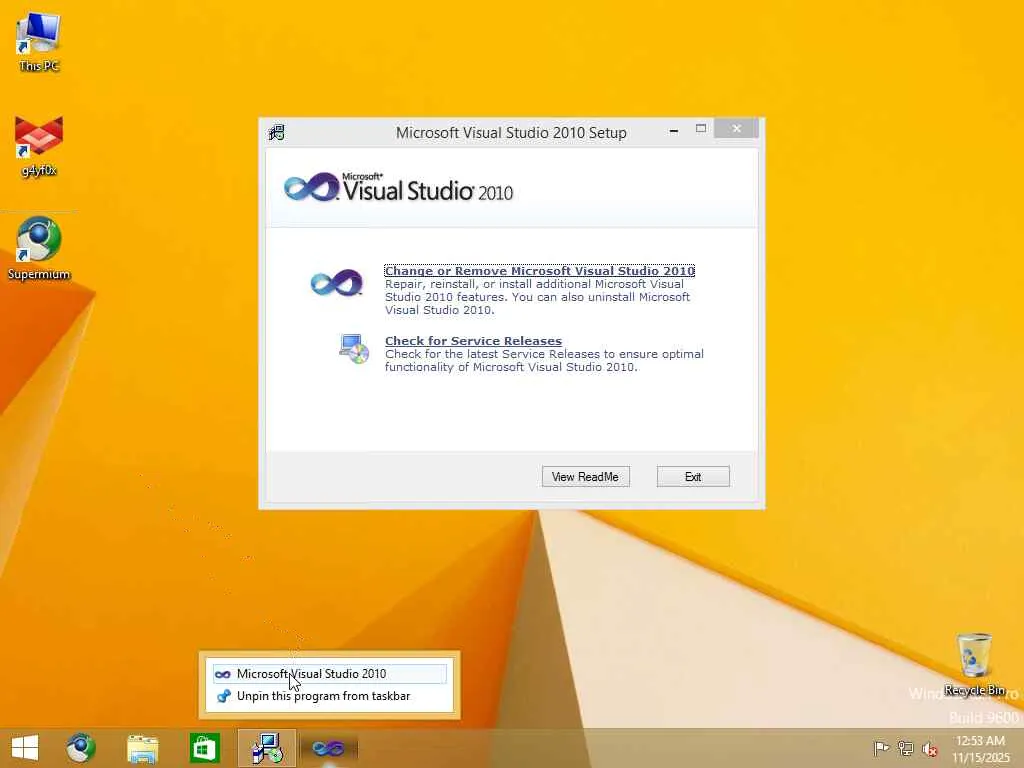Image resolution: width=1024 pixels, height=768 pixels.
Task: Open the Windows Store taskbar icon
Action: click(x=204, y=748)
